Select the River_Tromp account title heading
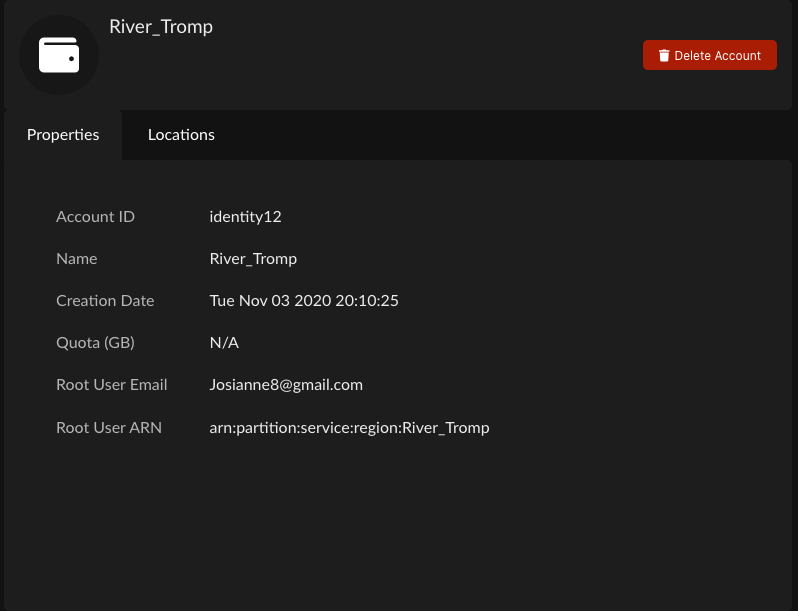798x611 pixels. tap(161, 26)
